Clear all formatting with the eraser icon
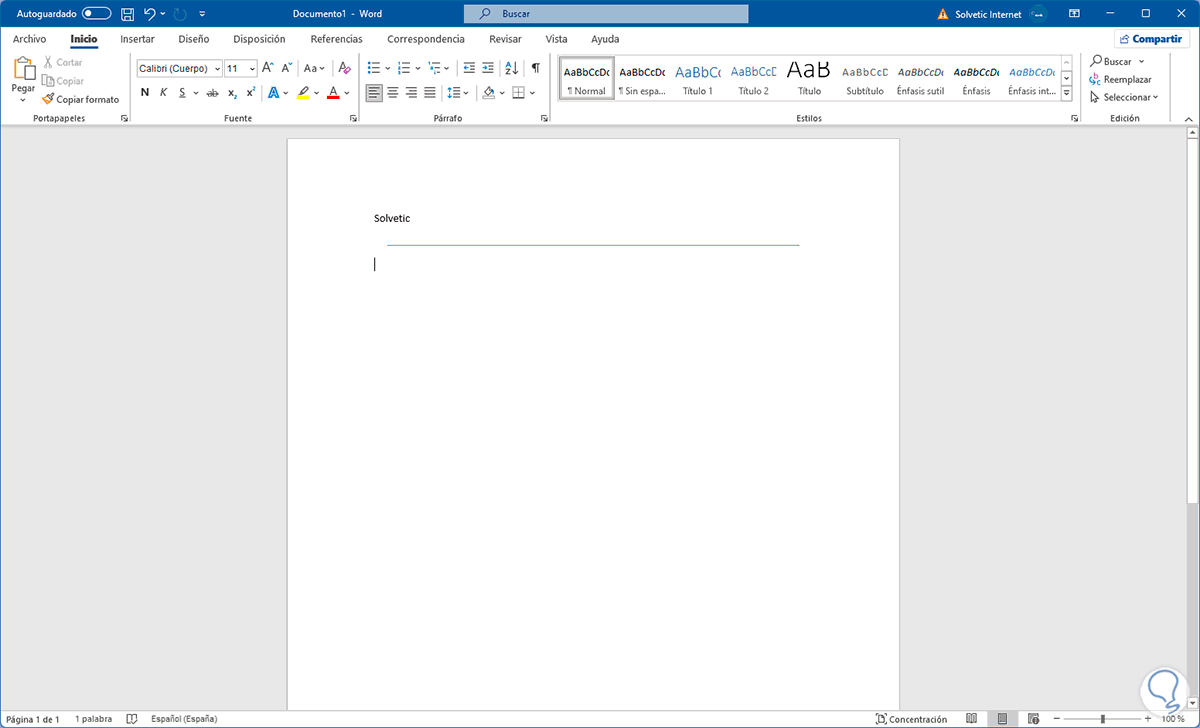 [344, 68]
